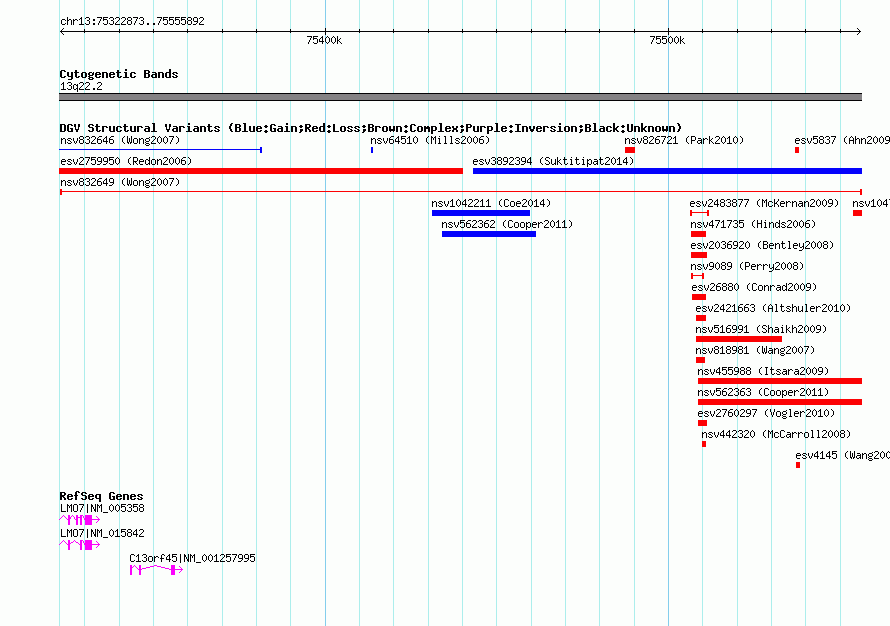Click the blue nsv562362 Cooper2011 bar

pos(489,234)
